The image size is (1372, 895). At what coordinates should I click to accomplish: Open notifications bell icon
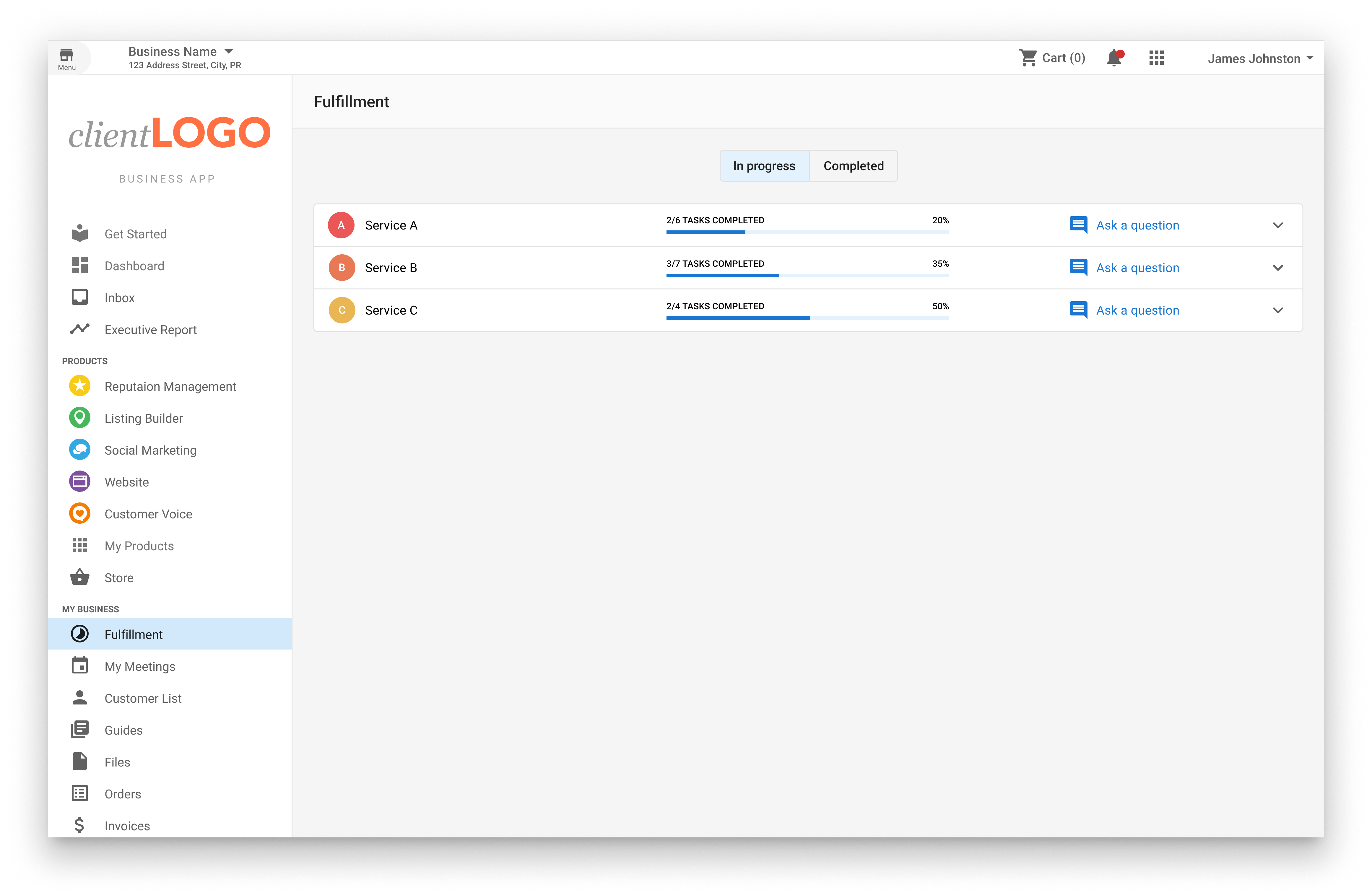pos(1114,58)
